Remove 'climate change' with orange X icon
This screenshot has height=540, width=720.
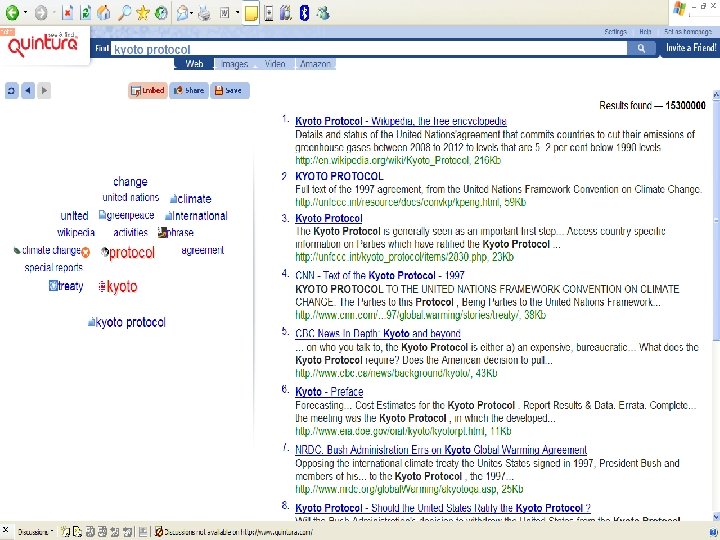click(86, 252)
